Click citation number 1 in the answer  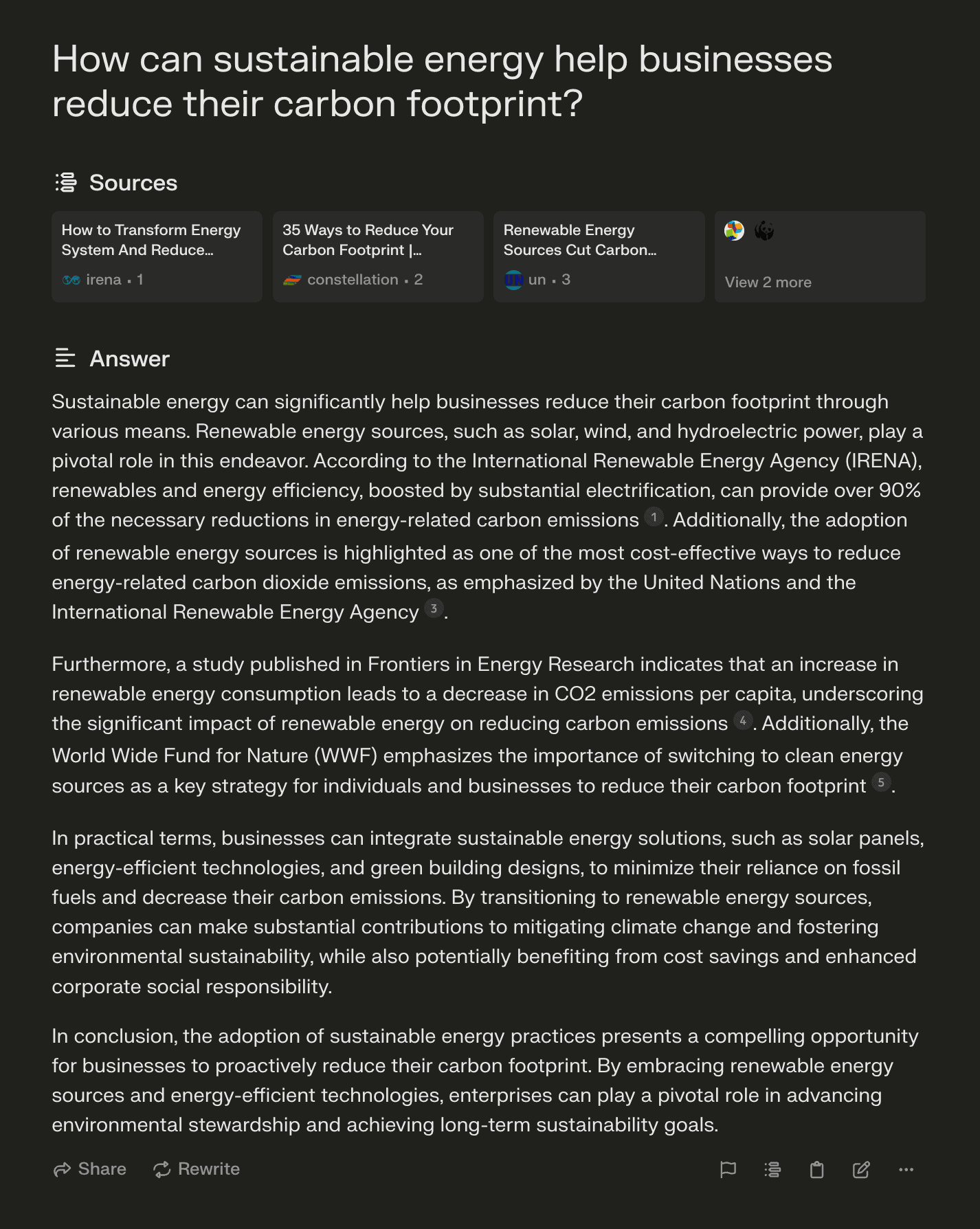pyautogui.click(x=654, y=517)
